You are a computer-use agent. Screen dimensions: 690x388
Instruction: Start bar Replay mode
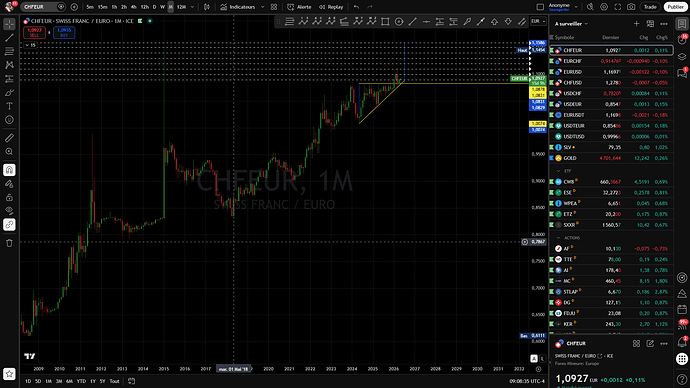pos(331,7)
